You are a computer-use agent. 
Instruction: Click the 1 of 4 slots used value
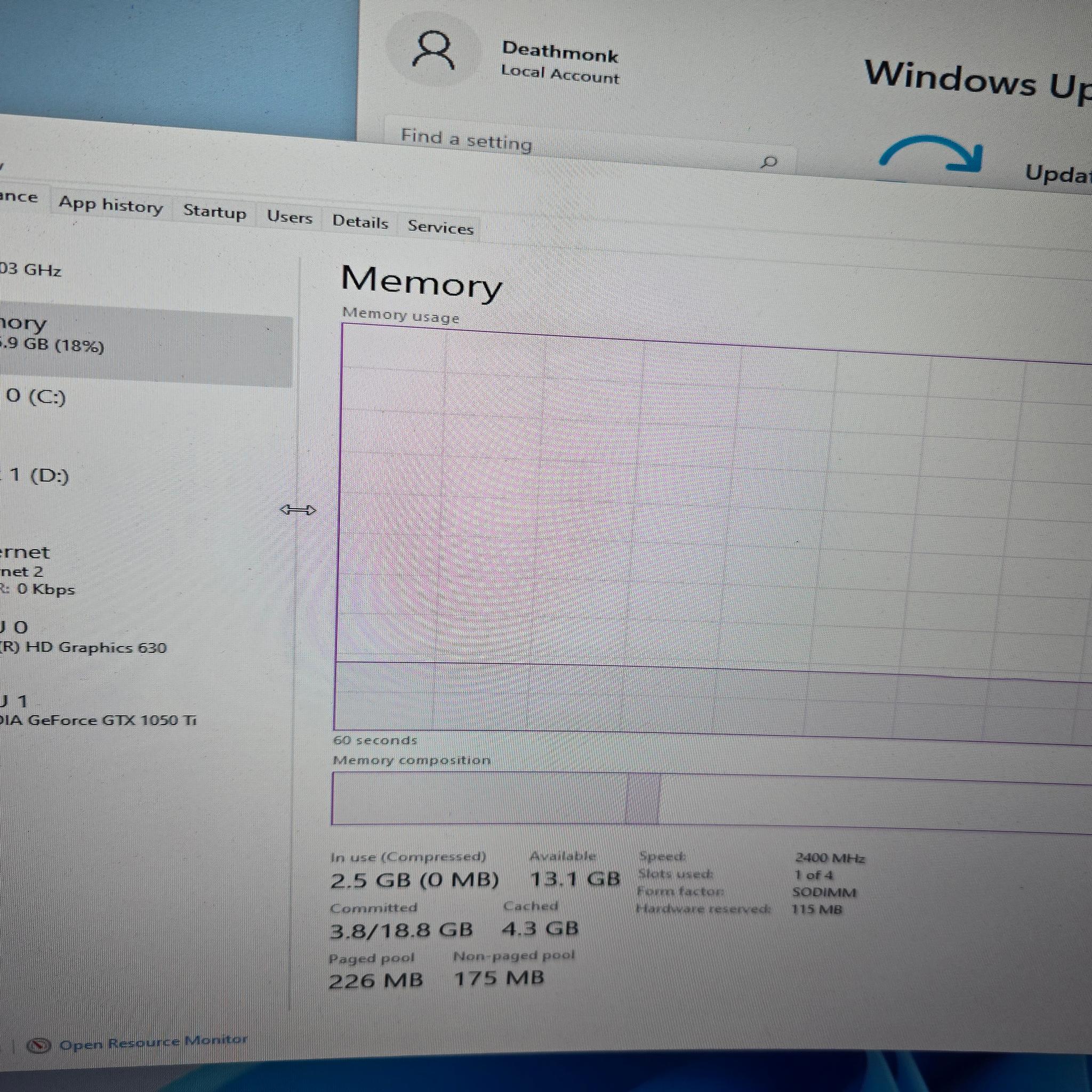[x=814, y=876]
